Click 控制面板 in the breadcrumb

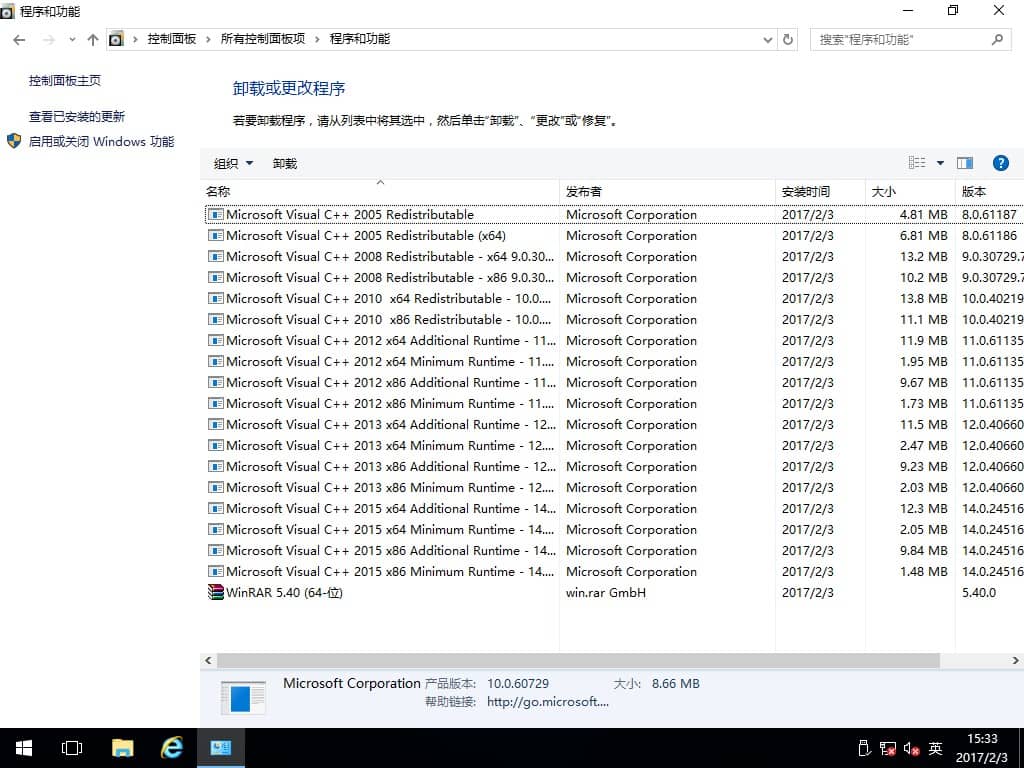pyautogui.click(x=172, y=39)
